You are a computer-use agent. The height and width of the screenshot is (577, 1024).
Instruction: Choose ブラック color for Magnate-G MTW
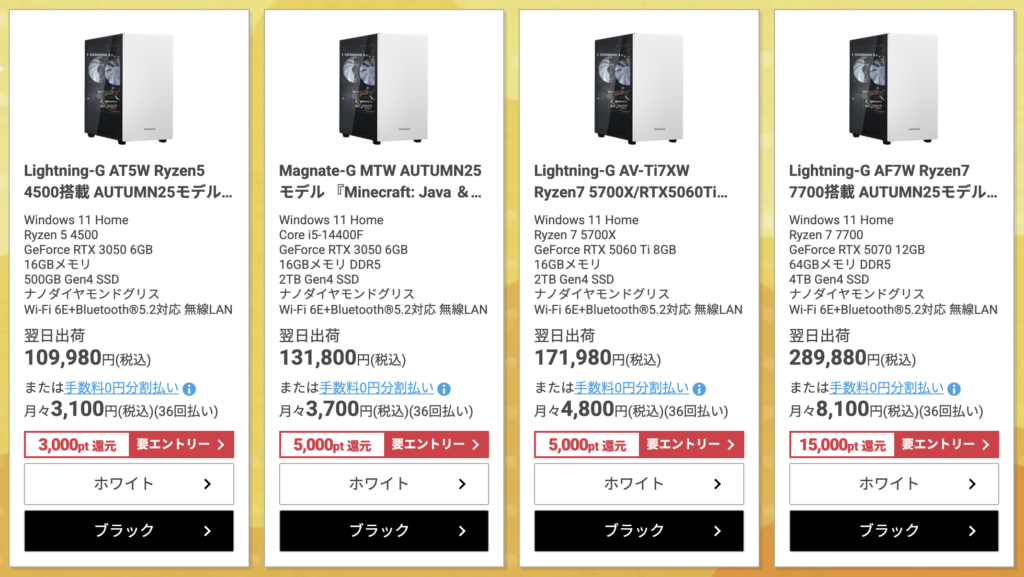(x=384, y=531)
